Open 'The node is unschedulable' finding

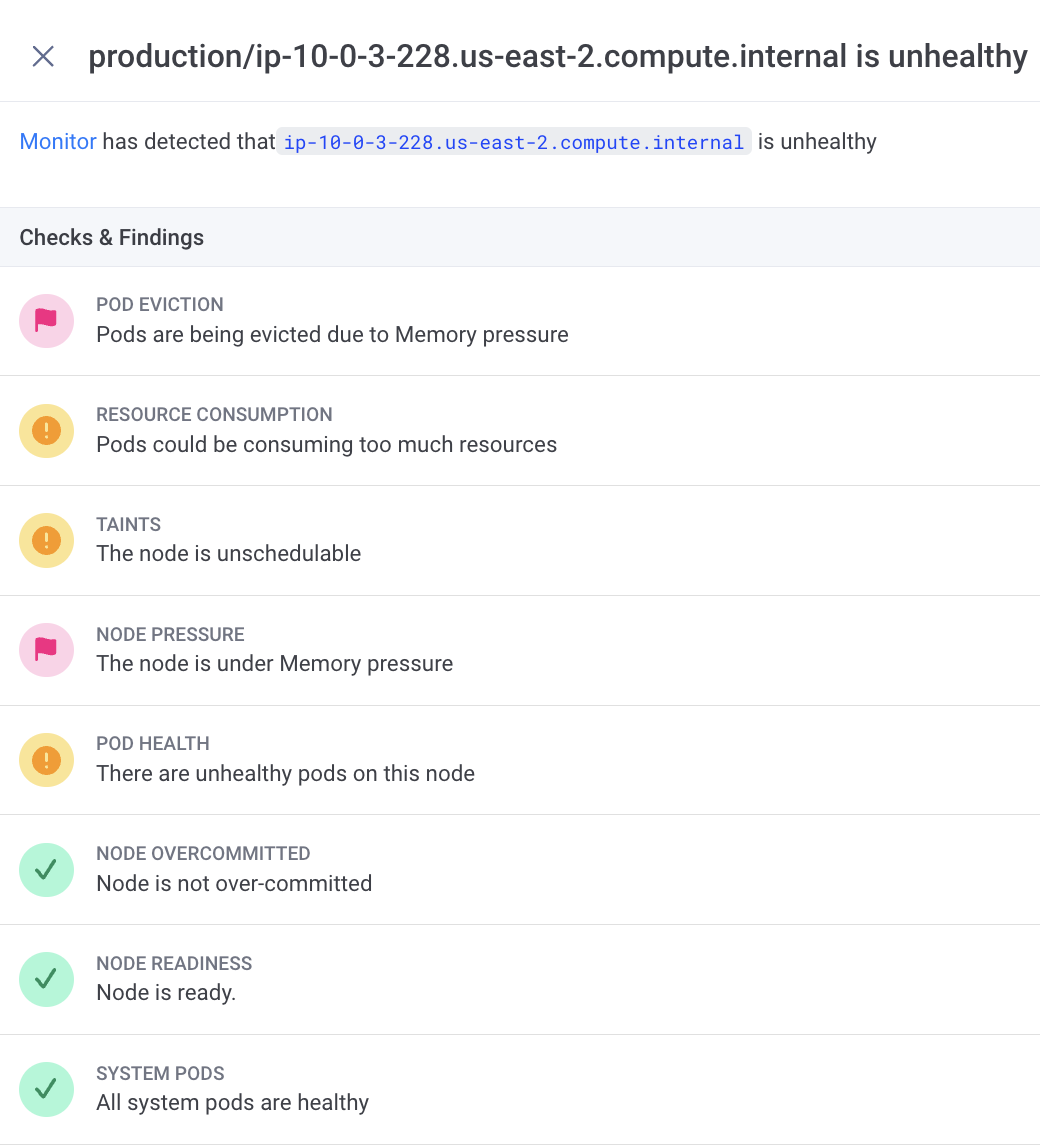[228, 554]
